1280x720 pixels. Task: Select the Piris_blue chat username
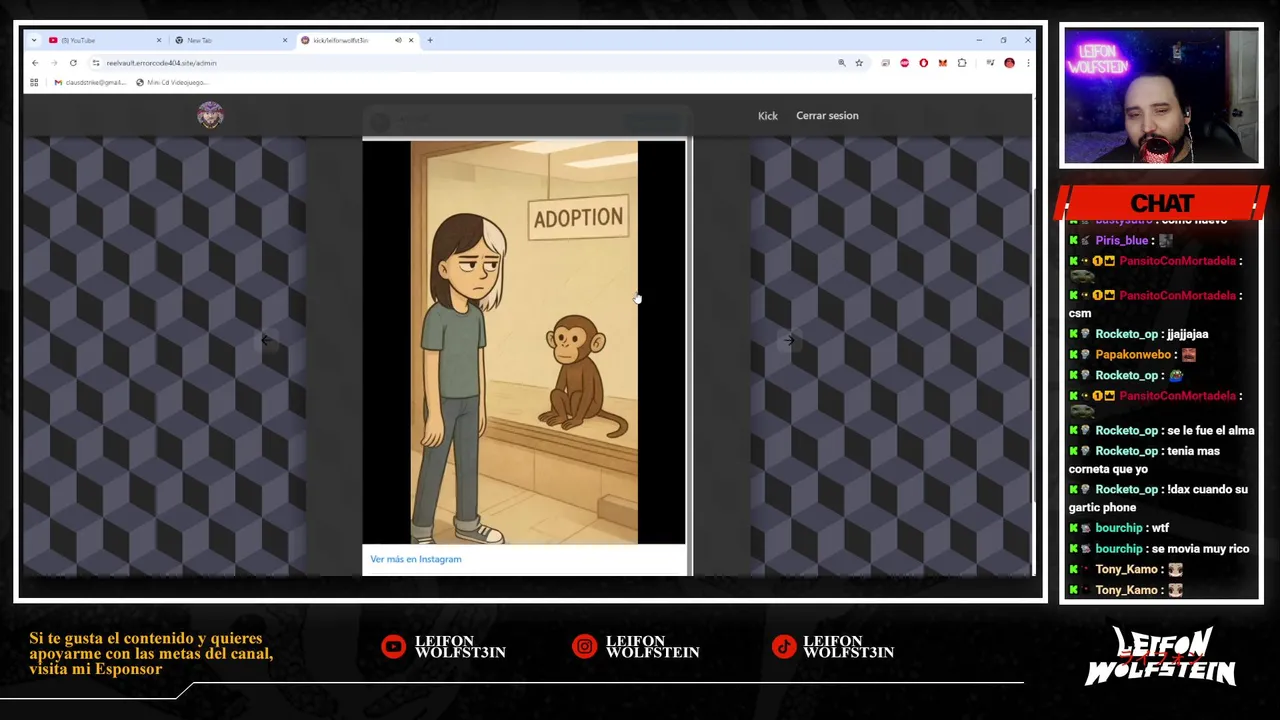point(1121,241)
